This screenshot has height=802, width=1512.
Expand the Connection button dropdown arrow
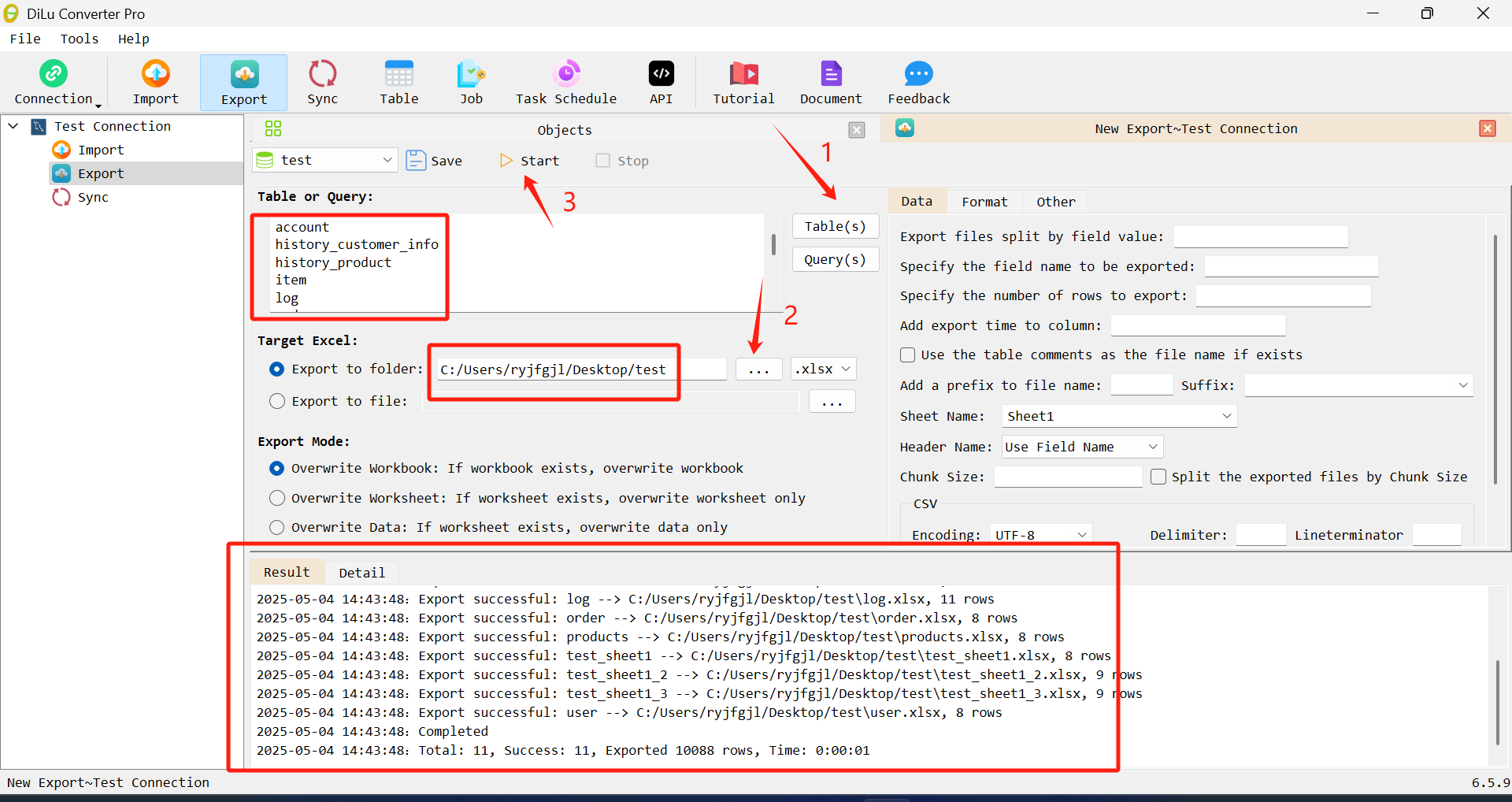[x=98, y=106]
